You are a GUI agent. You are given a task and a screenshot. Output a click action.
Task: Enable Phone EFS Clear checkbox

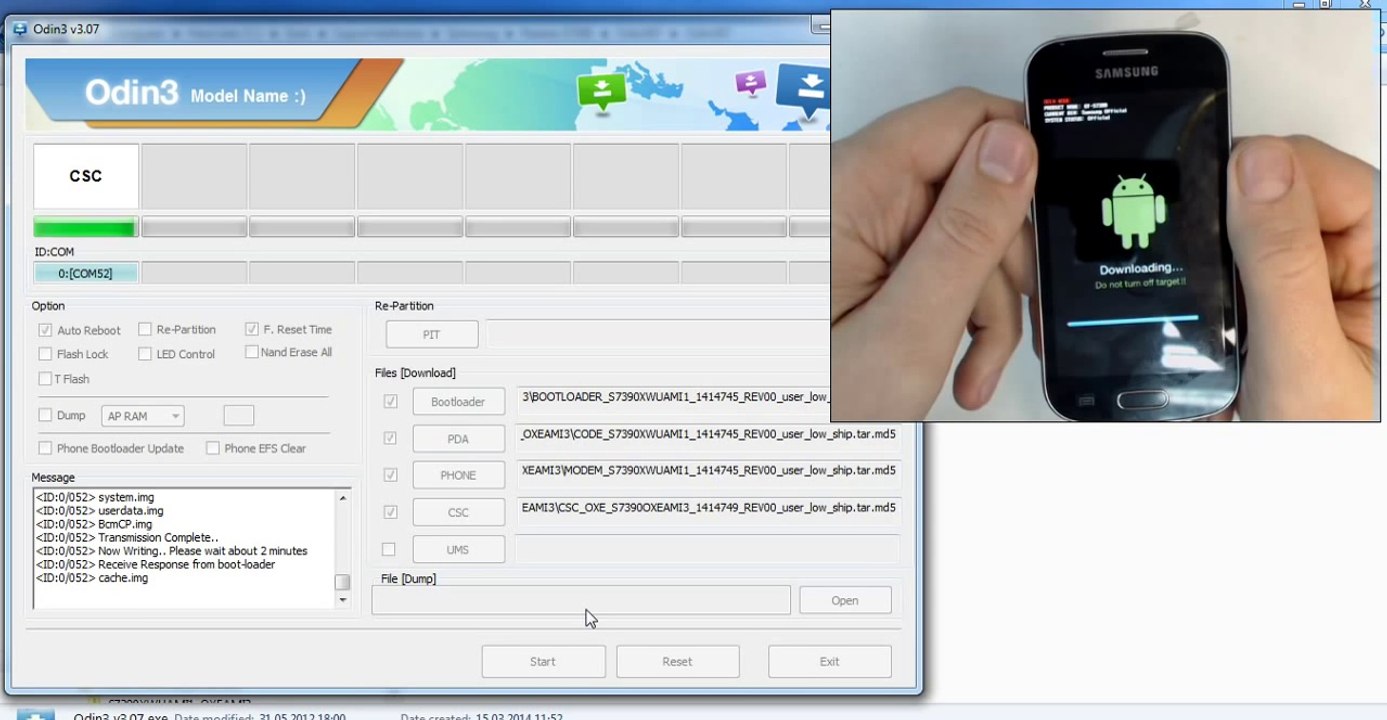click(213, 448)
